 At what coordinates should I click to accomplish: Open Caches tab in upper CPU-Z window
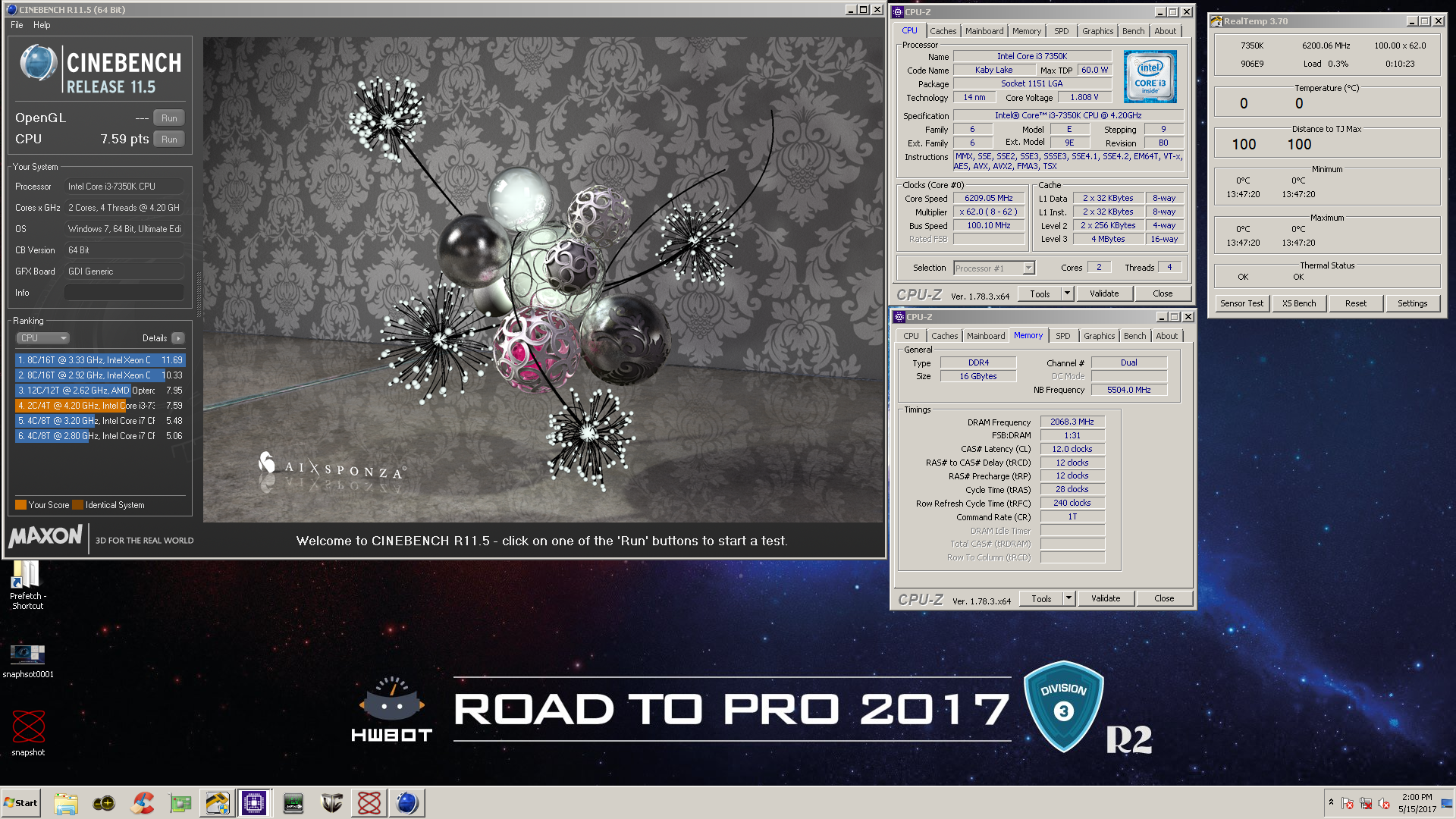tap(943, 31)
